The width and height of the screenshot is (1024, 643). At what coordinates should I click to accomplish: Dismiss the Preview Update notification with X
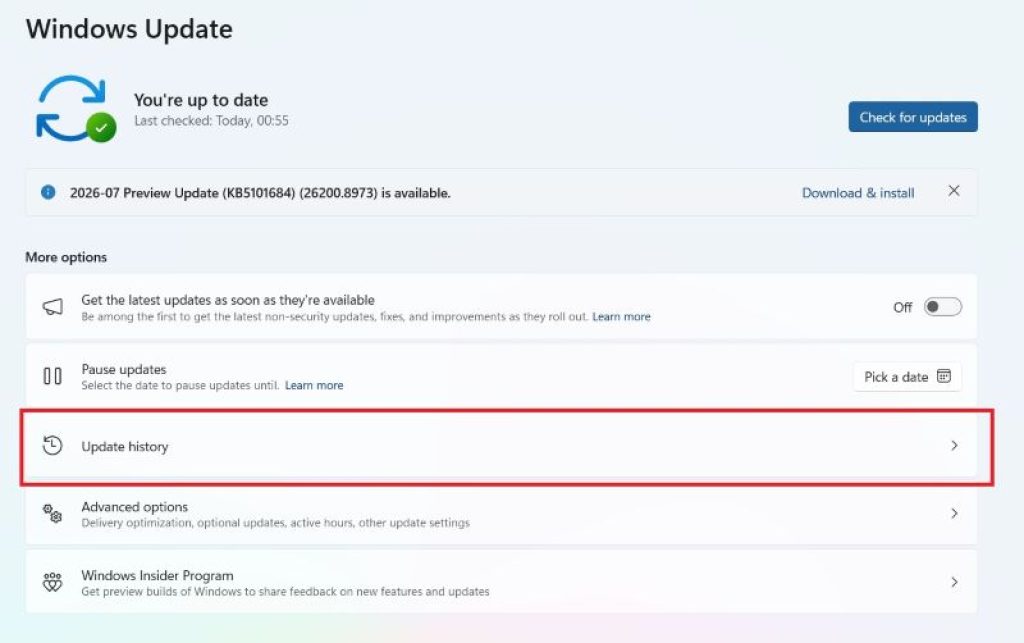tap(953, 191)
